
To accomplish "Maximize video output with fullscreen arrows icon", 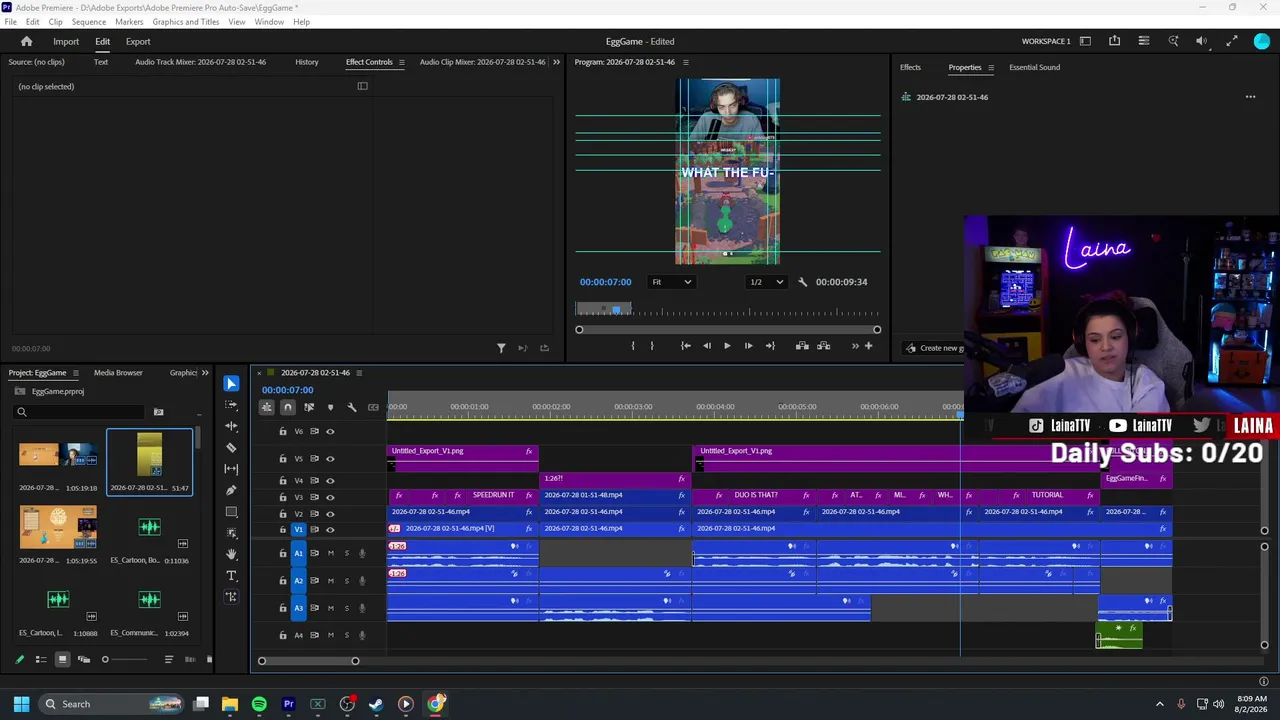I will (x=1232, y=41).
